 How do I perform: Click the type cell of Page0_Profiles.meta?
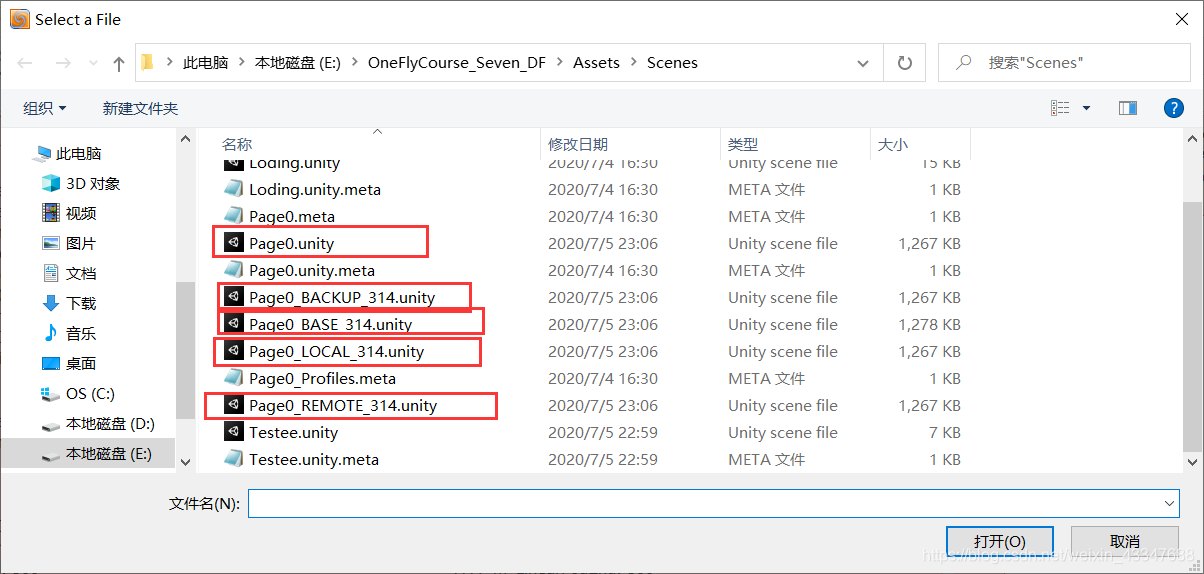tap(766, 378)
